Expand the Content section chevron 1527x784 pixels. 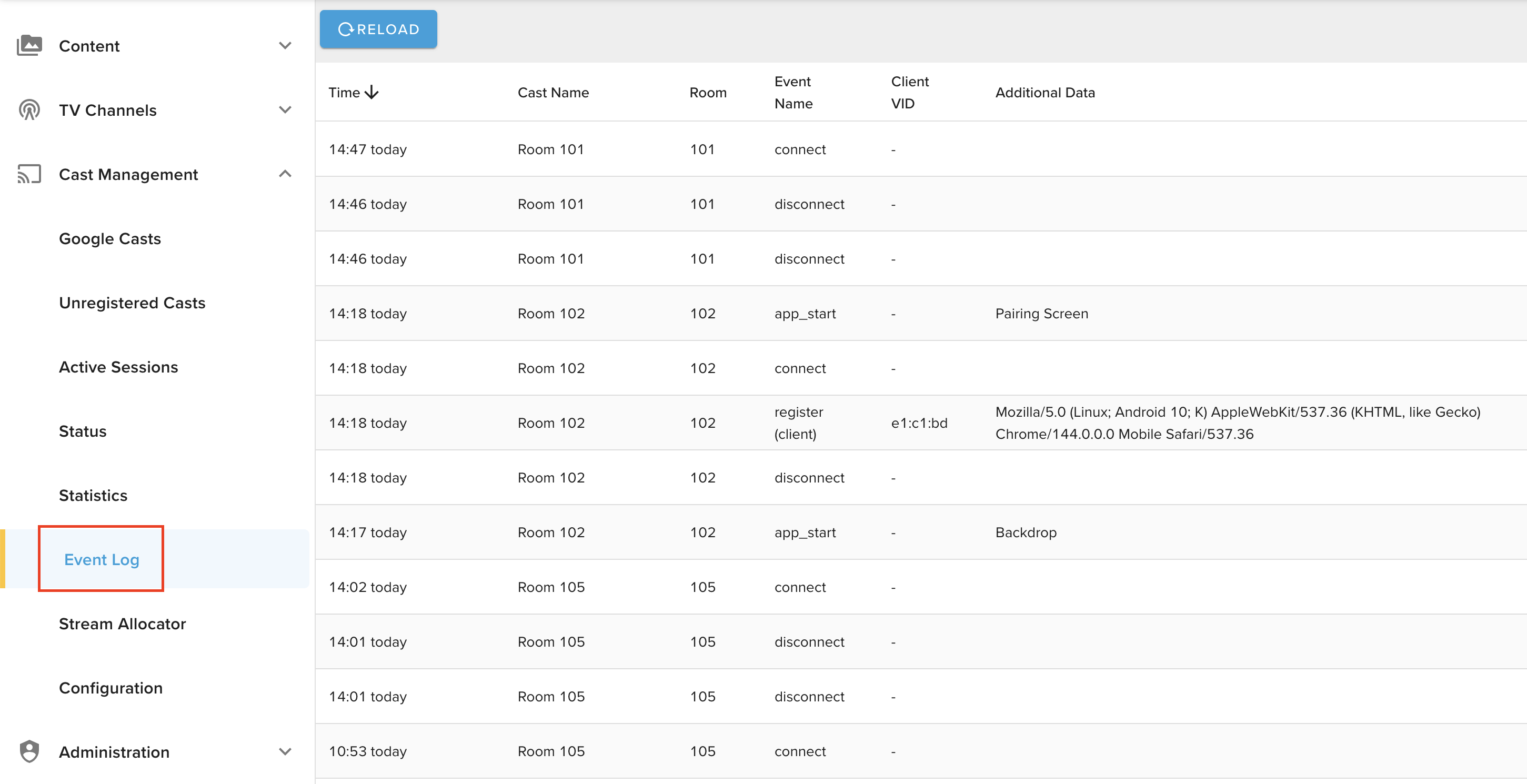[285, 46]
